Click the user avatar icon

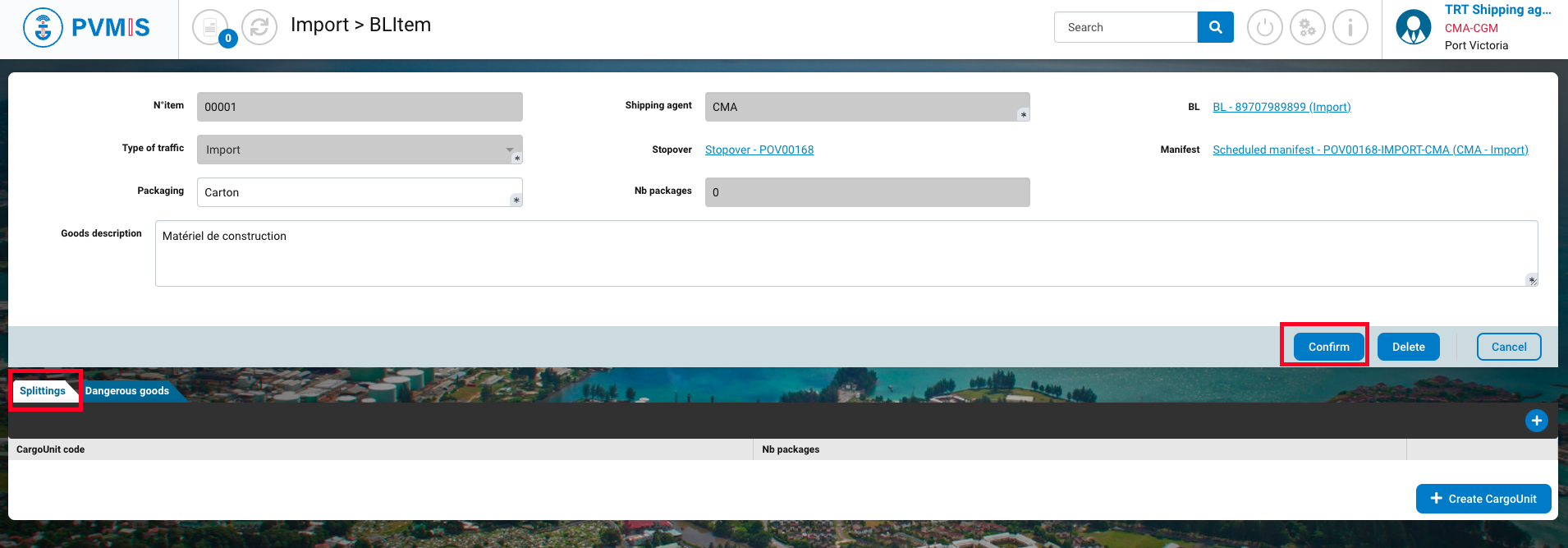click(1413, 28)
